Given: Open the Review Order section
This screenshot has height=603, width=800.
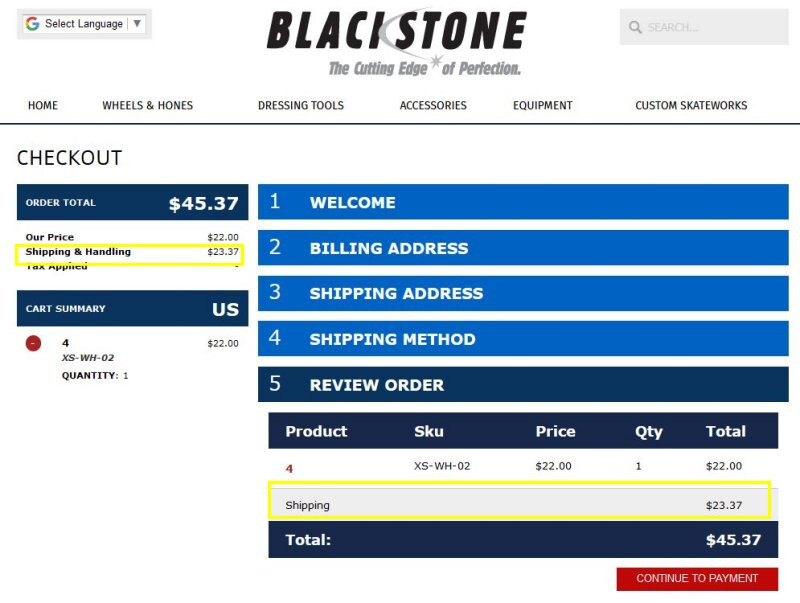Looking at the screenshot, I should [x=524, y=385].
